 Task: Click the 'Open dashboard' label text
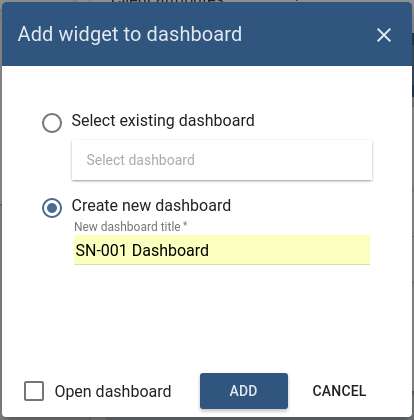(x=113, y=391)
